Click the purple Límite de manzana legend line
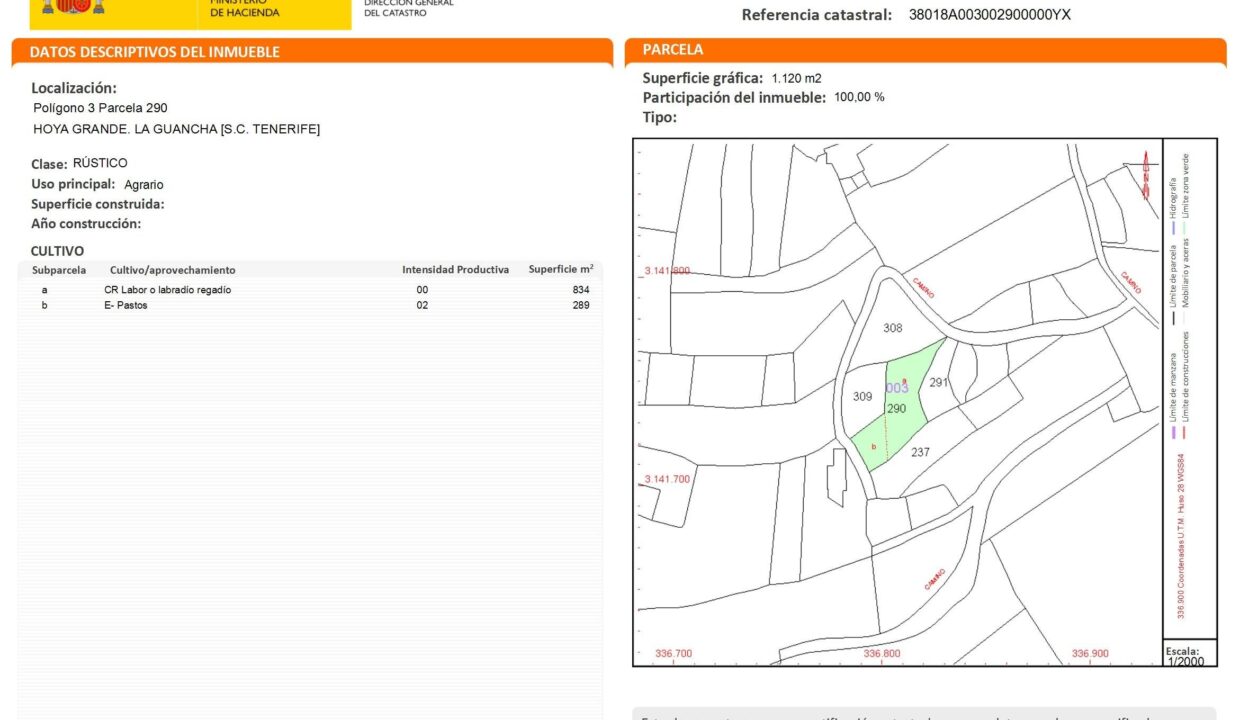The width and height of the screenshot is (1240, 720). click(1173, 434)
